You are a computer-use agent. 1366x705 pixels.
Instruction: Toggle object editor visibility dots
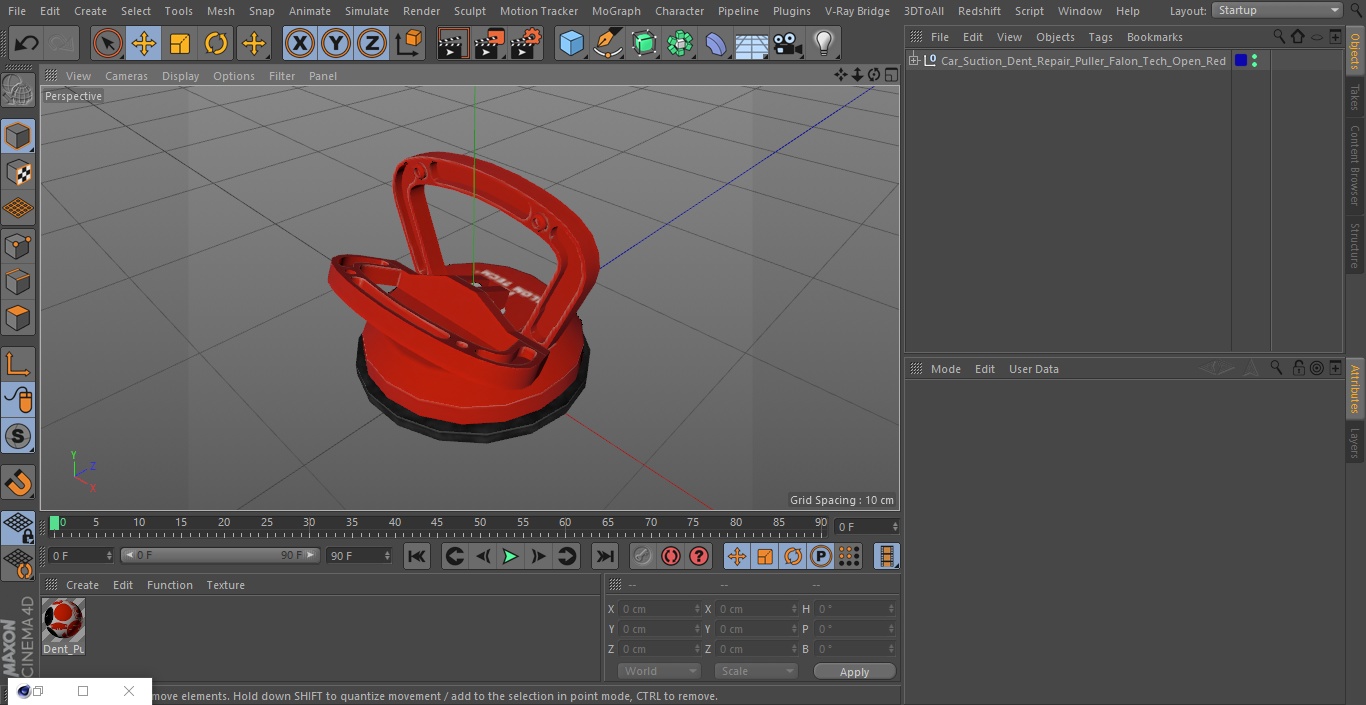pyautogui.click(x=1254, y=61)
